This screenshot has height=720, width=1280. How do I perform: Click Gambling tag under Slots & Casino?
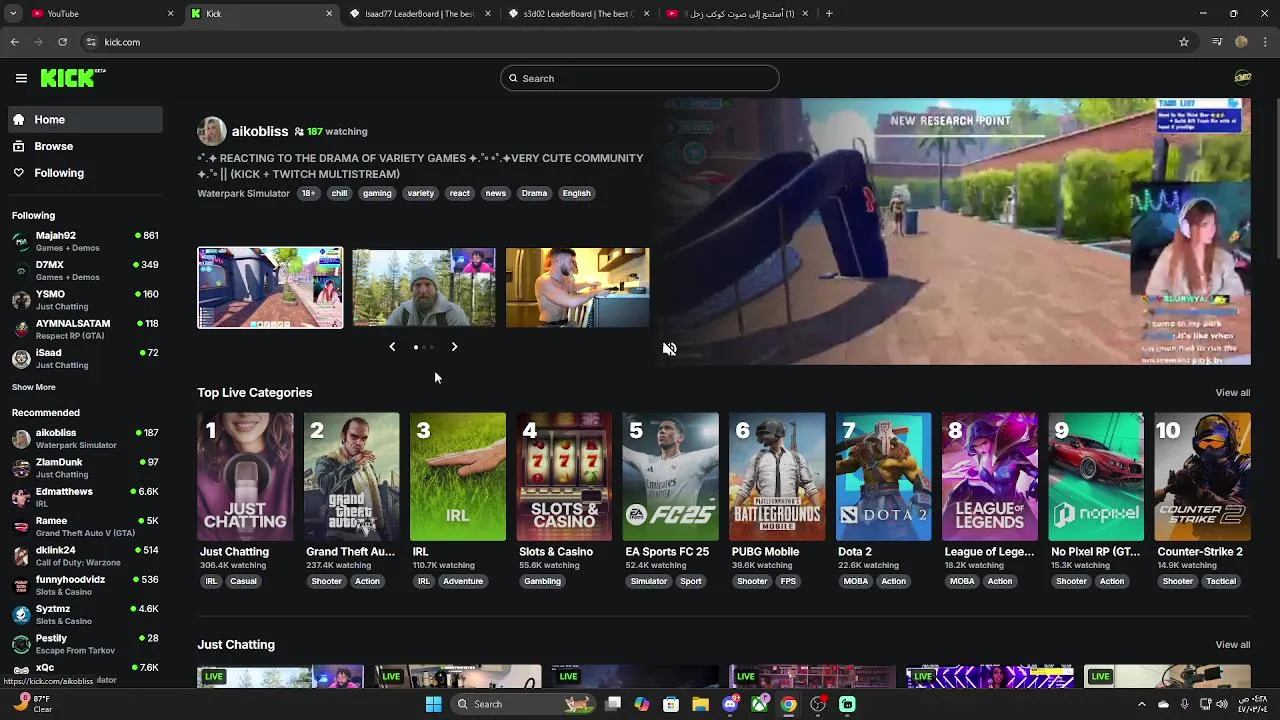(x=542, y=581)
